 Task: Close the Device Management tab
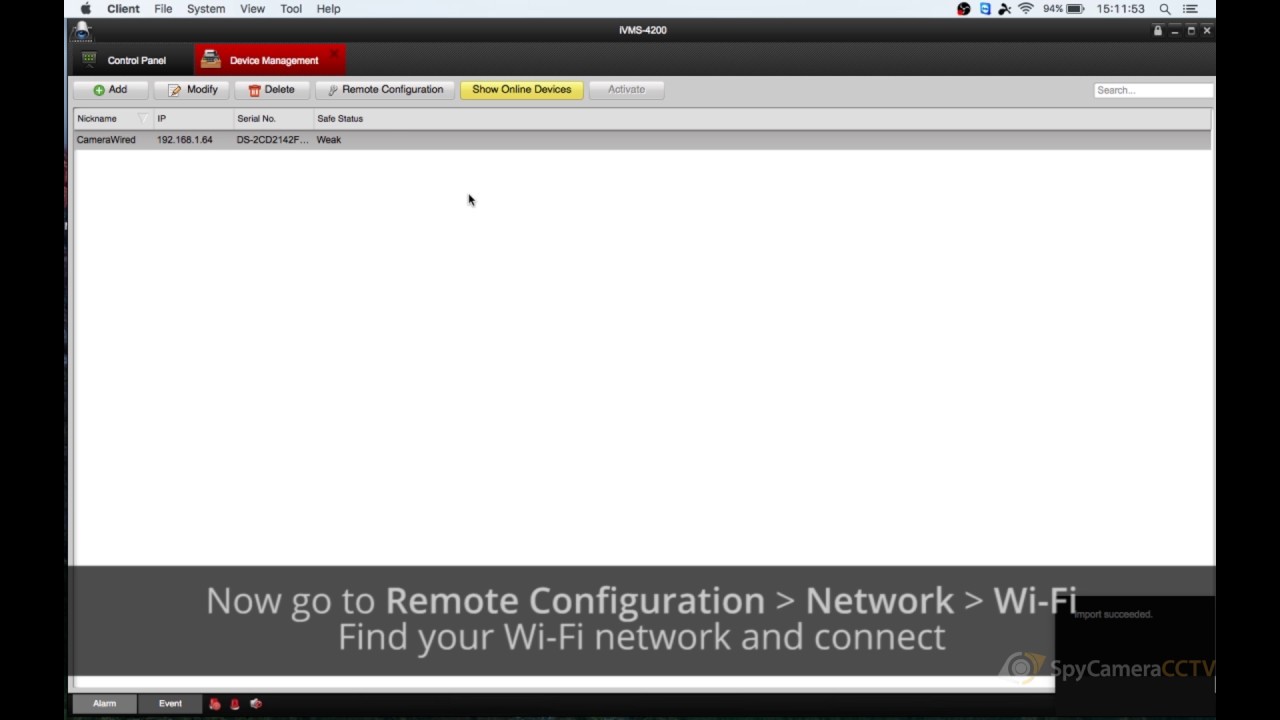click(334, 54)
